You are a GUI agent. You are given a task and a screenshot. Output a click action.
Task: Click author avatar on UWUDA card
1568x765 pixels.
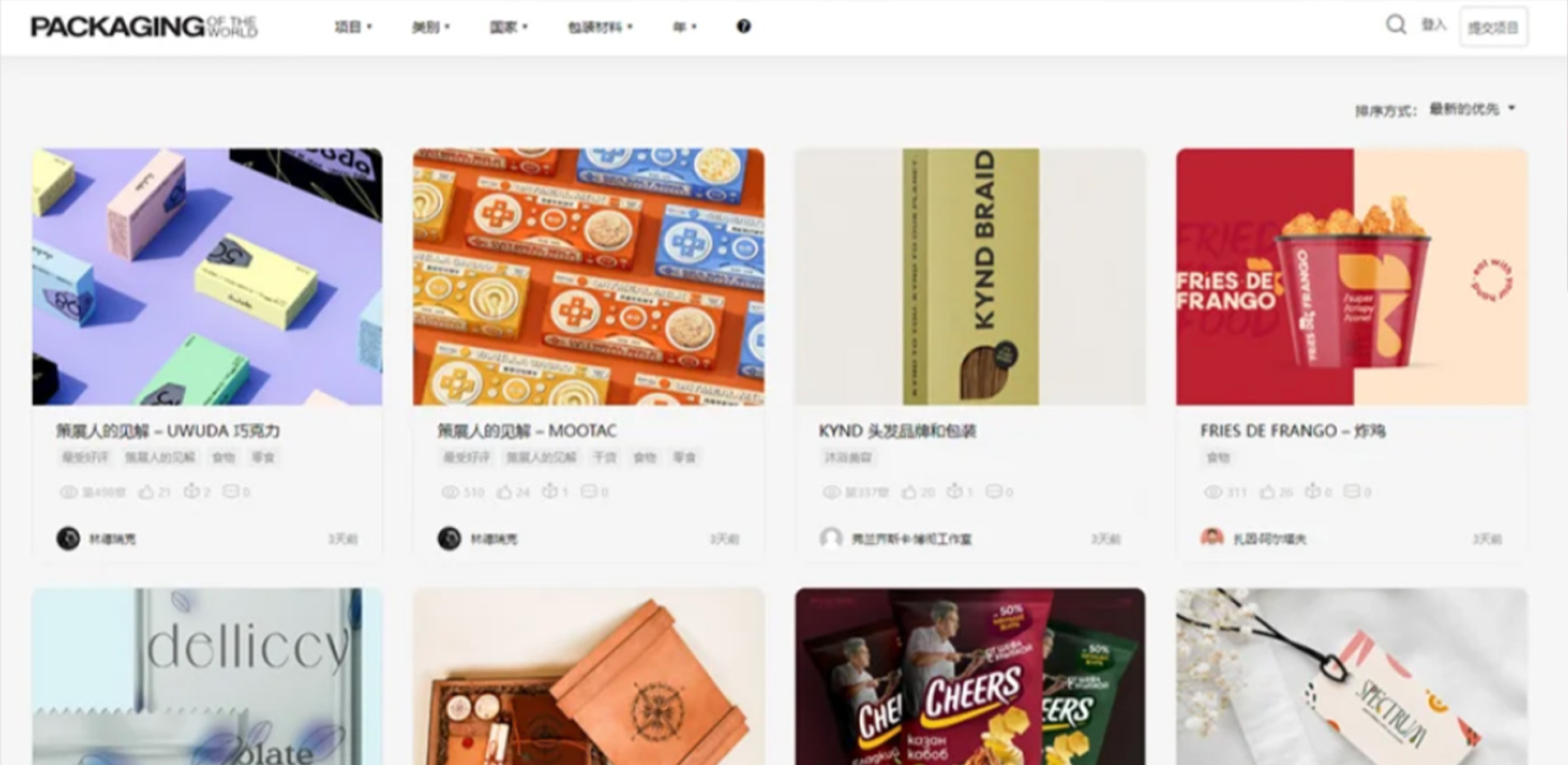(x=68, y=539)
